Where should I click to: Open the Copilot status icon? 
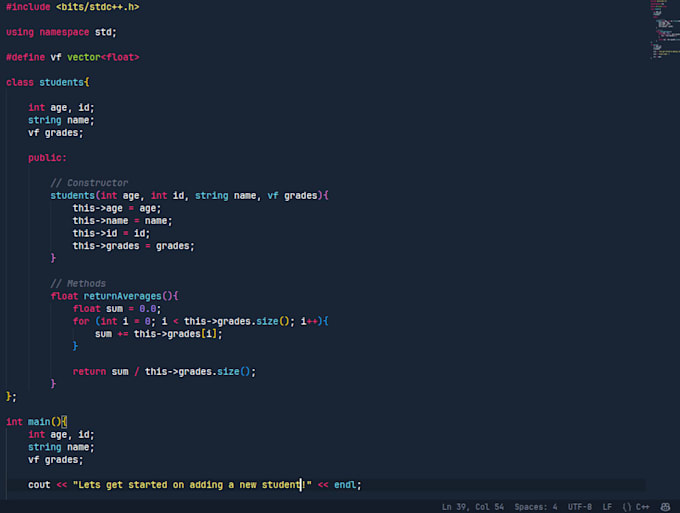(x=665, y=506)
